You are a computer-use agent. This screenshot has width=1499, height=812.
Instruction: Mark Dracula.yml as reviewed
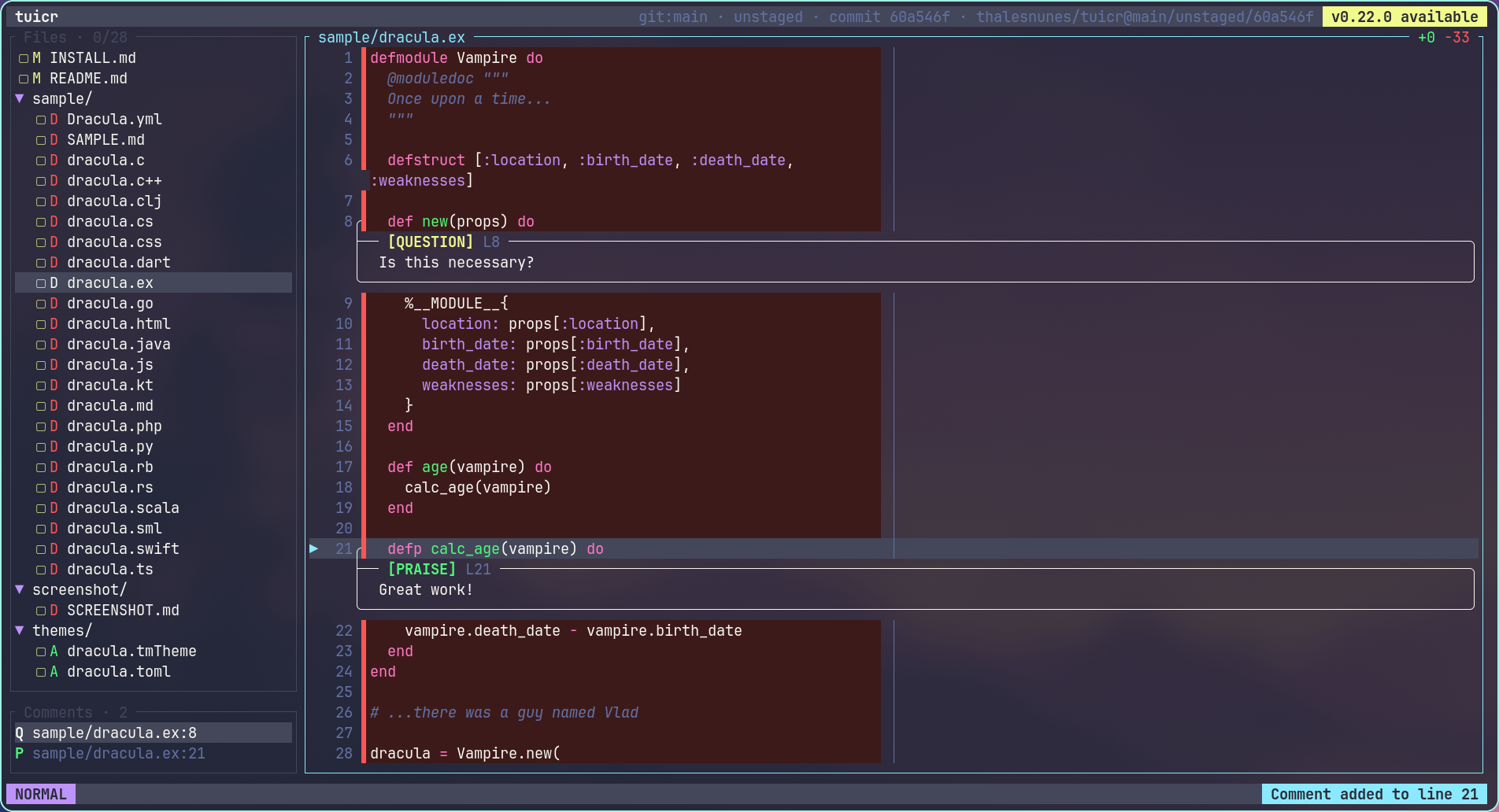pyautogui.click(x=41, y=120)
